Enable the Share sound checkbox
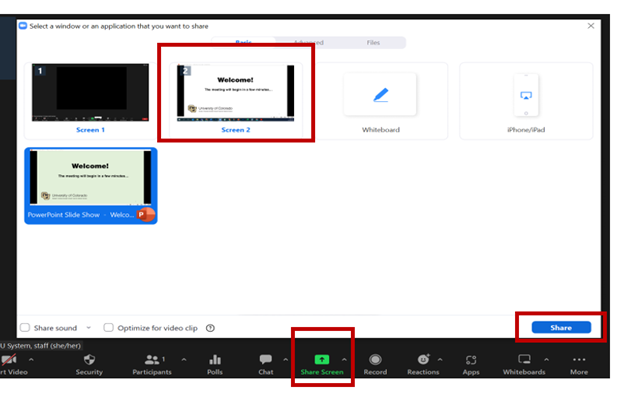The width and height of the screenshot is (624, 394). pos(25,328)
